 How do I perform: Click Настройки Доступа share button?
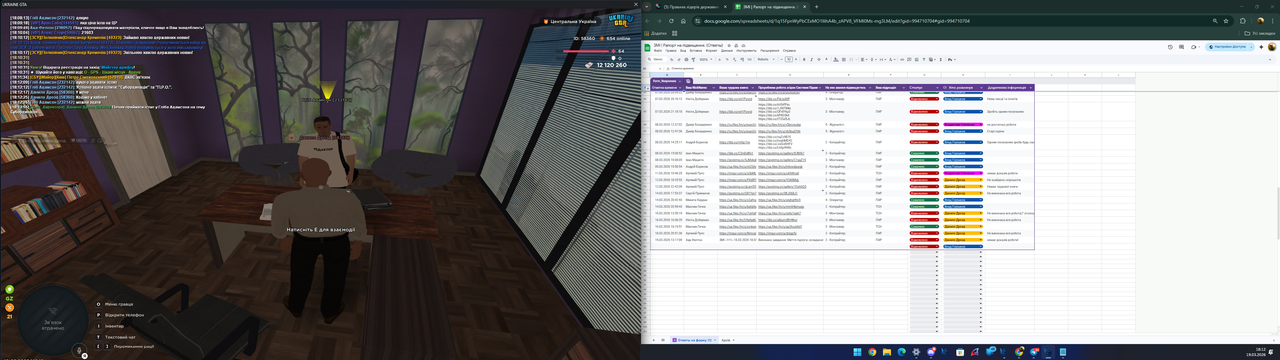[1226, 47]
